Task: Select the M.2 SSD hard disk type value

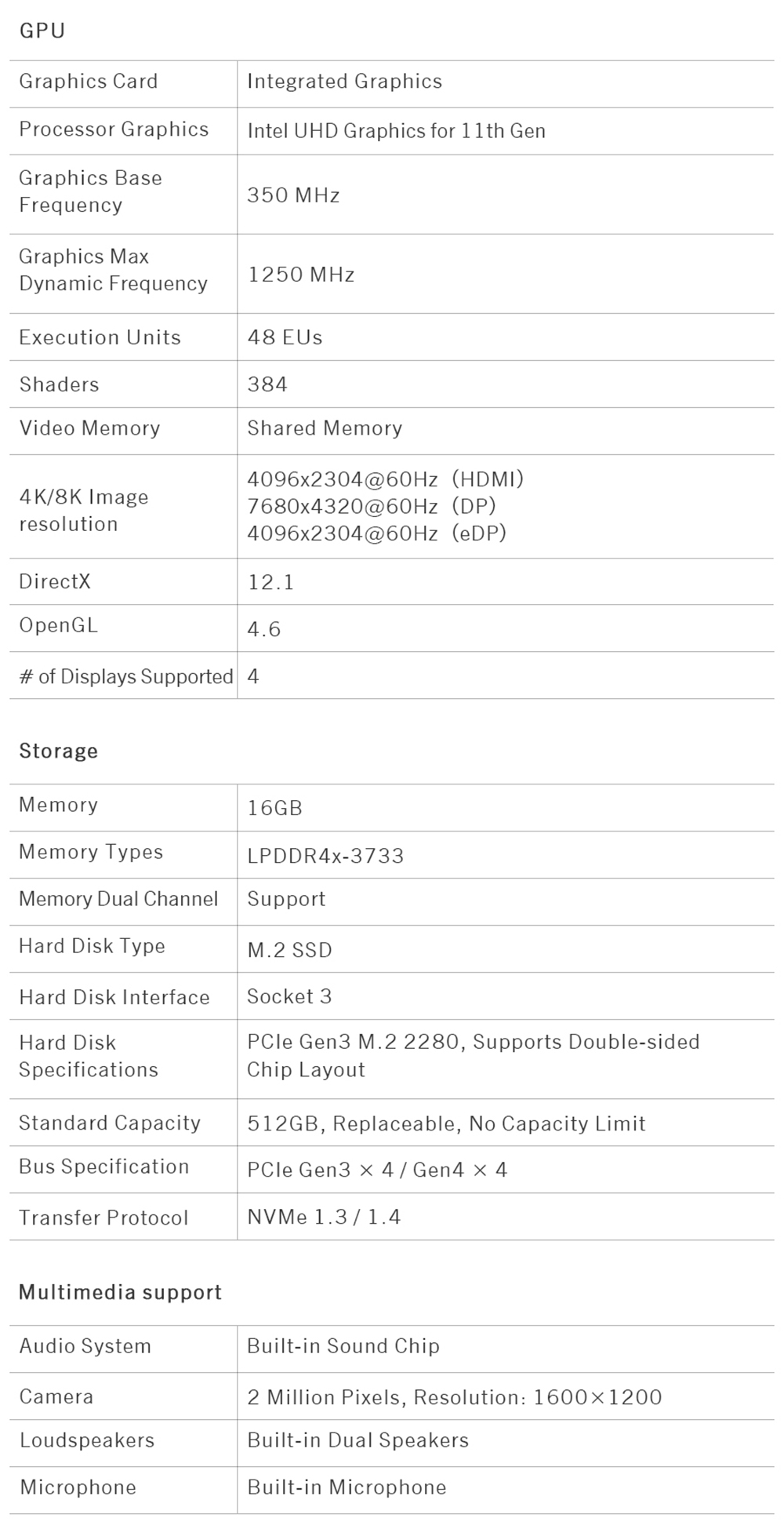Action: (x=289, y=950)
